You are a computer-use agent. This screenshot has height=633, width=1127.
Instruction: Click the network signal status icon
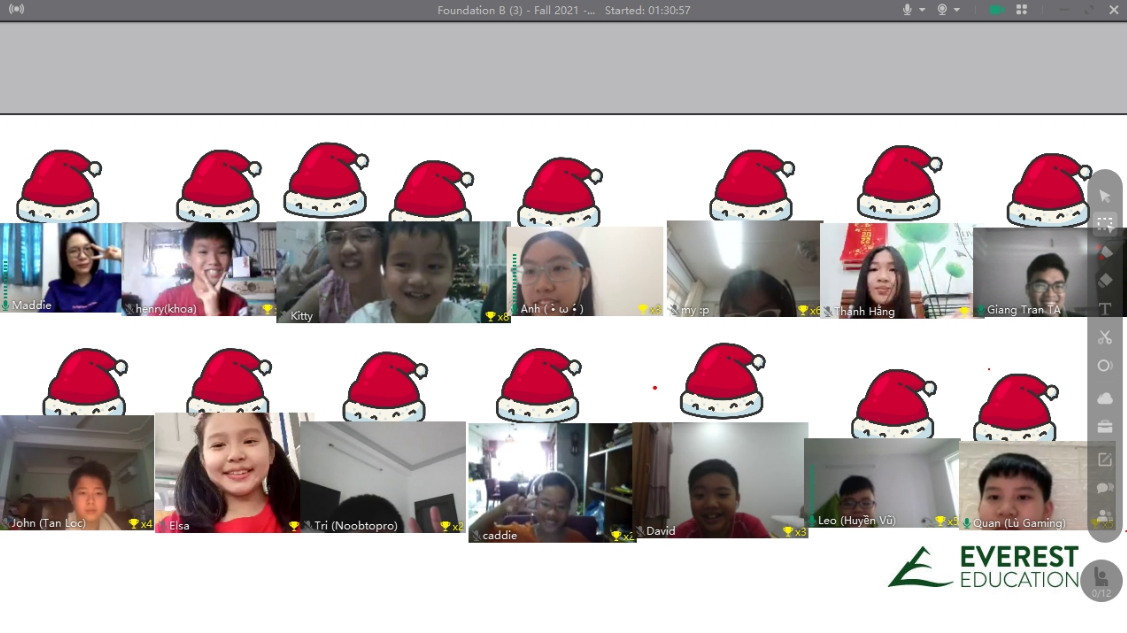(16, 10)
